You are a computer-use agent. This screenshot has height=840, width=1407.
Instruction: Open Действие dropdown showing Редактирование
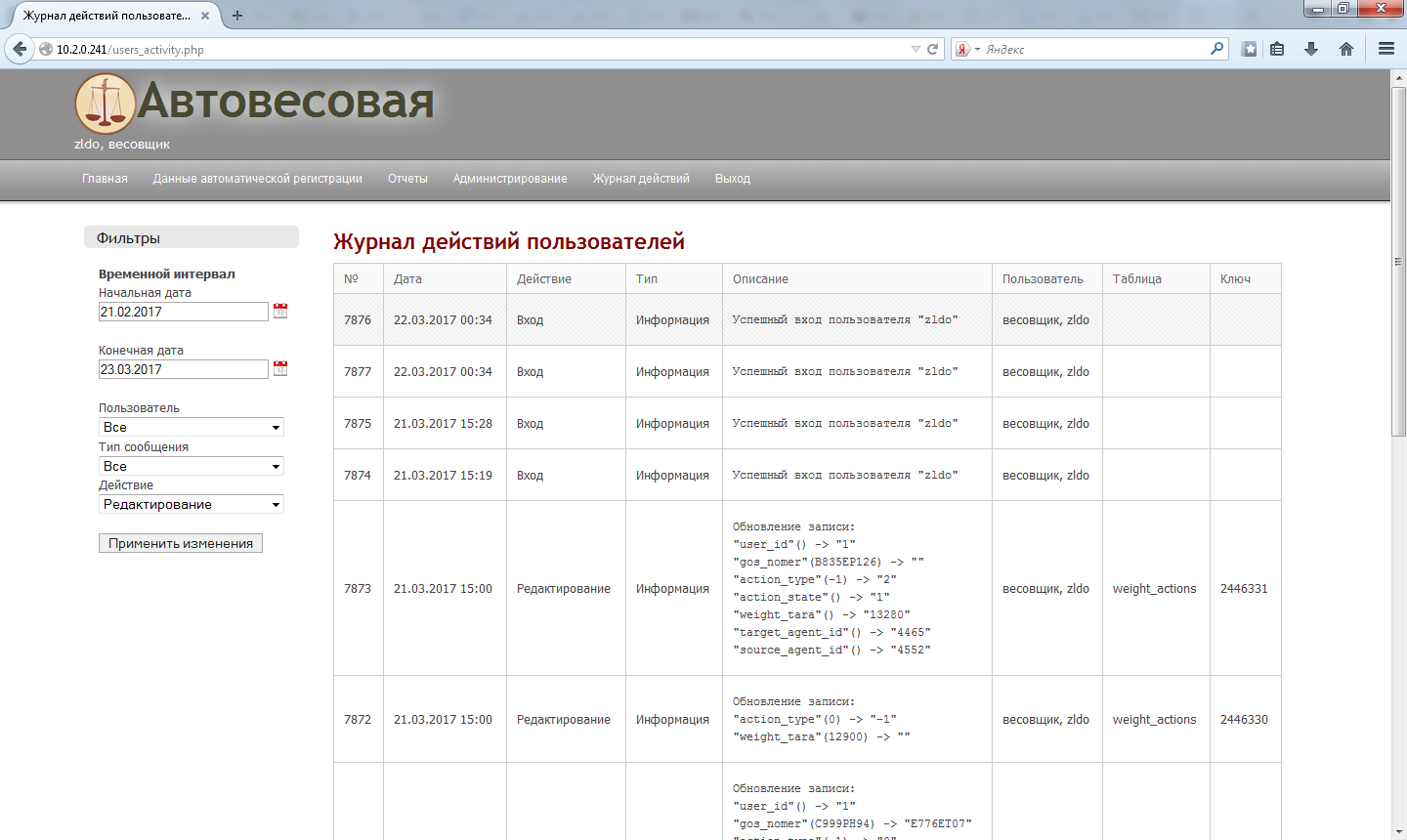(192, 504)
